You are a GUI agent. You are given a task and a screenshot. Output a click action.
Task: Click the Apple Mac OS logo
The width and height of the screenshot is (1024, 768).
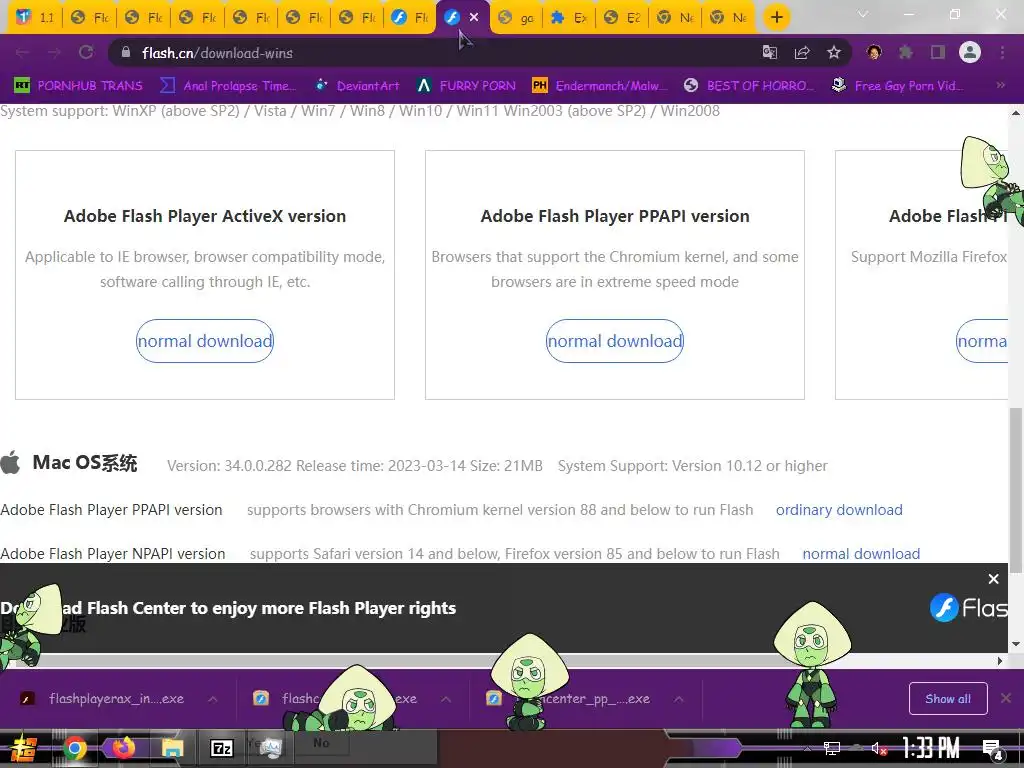pyautogui.click(x=10, y=462)
